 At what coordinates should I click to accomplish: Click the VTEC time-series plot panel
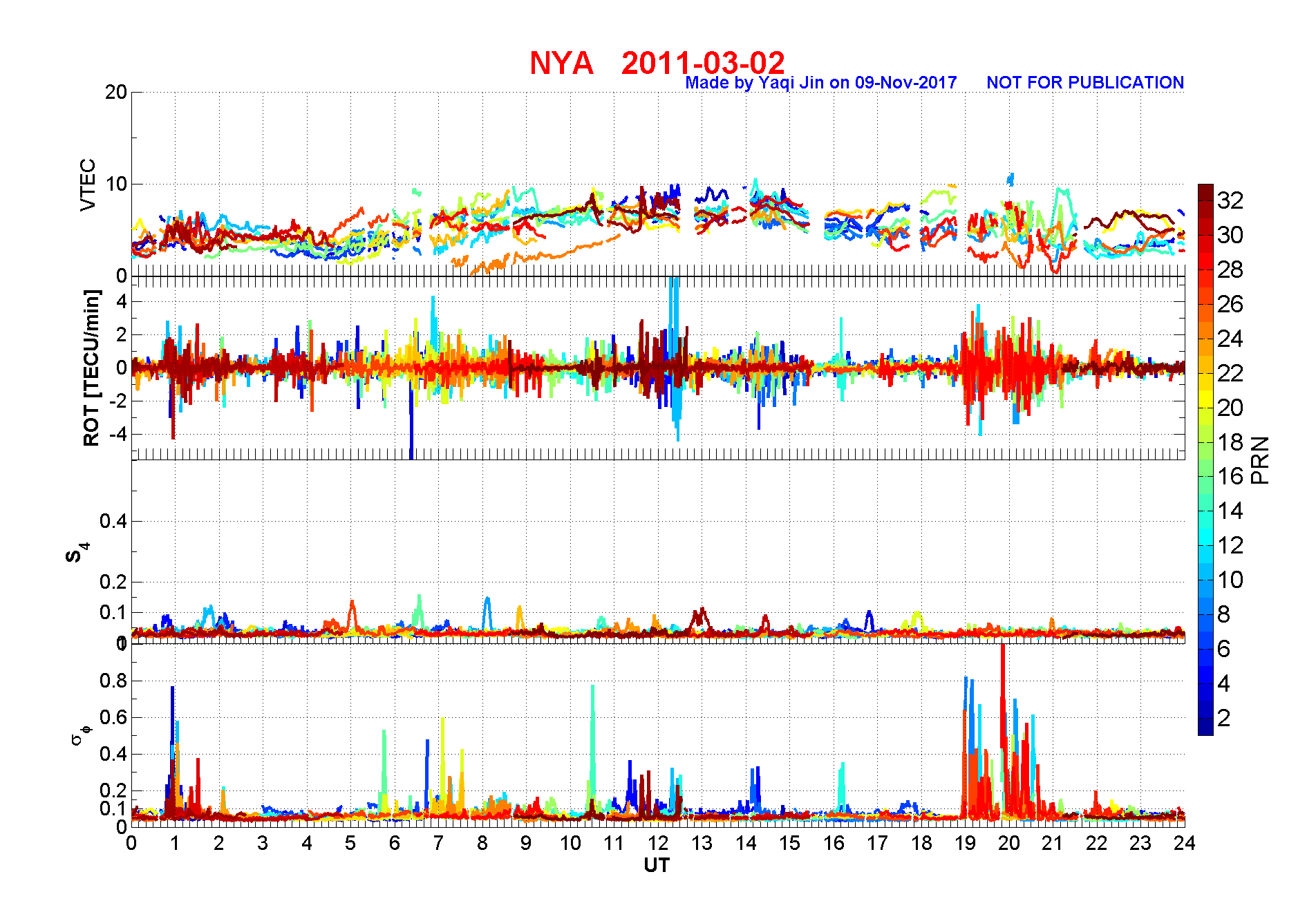(658, 184)
